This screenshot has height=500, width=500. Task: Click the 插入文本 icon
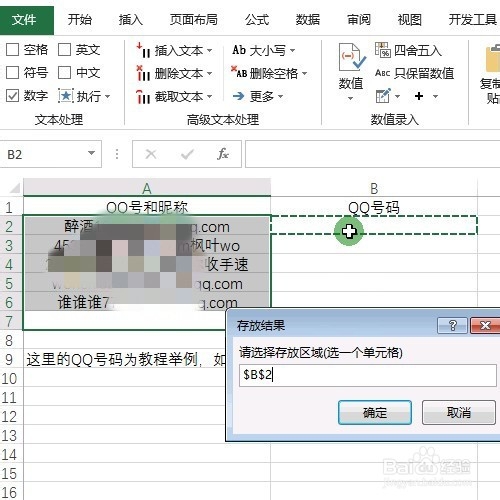click(143, 50)
